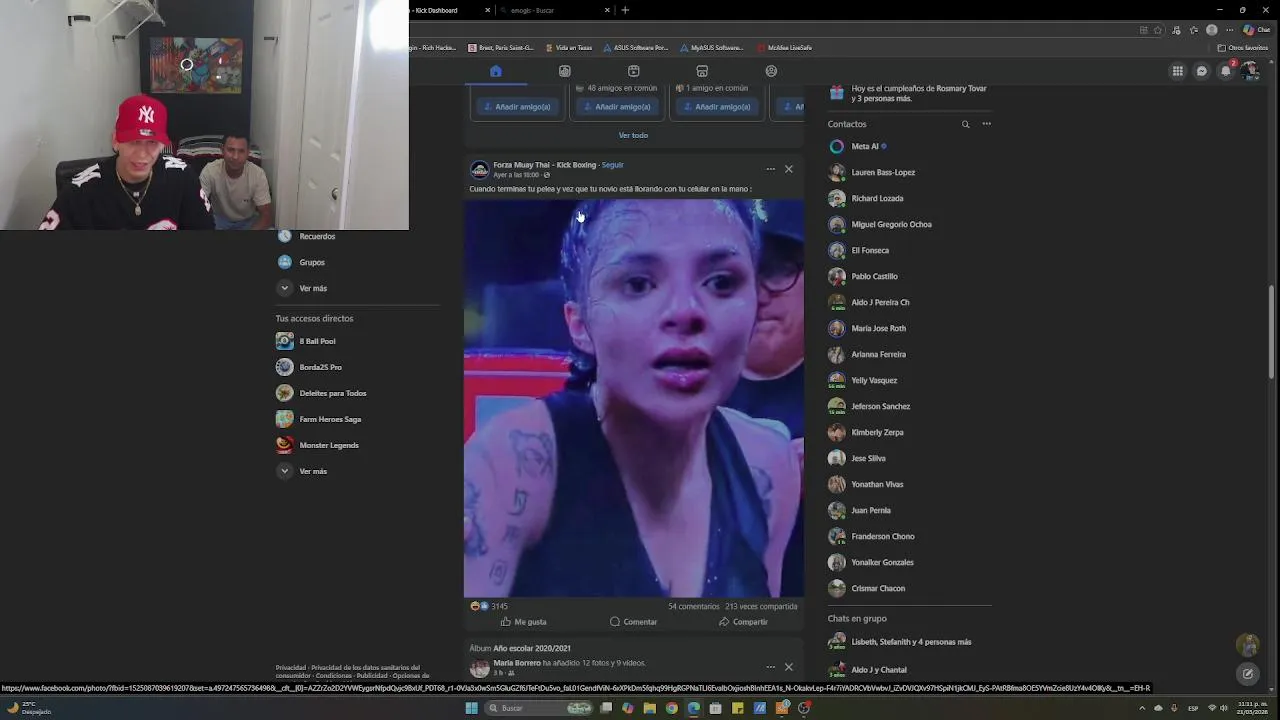1280x720 pixels.
Task: Click the taskbar Buscar search box
Action: coord(538,708)
